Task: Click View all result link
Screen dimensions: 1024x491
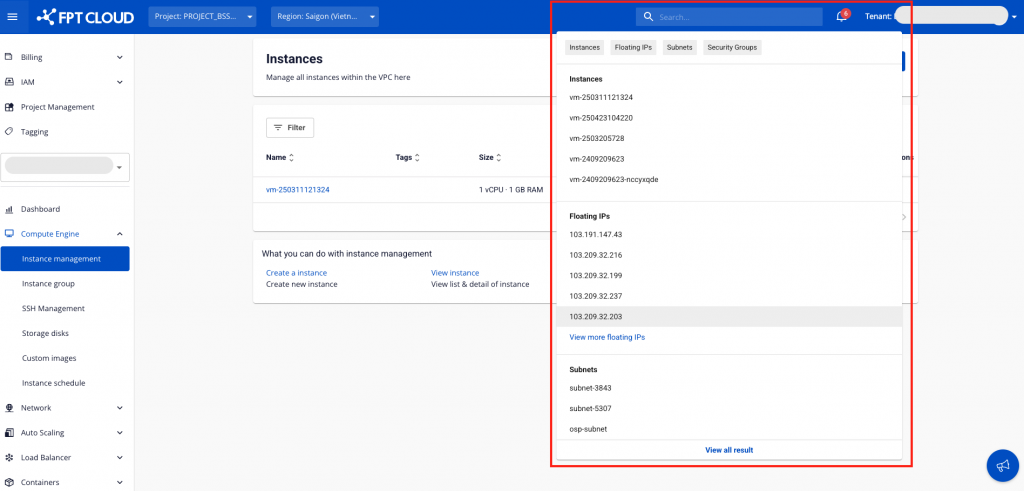Action: tap(729, 451)
